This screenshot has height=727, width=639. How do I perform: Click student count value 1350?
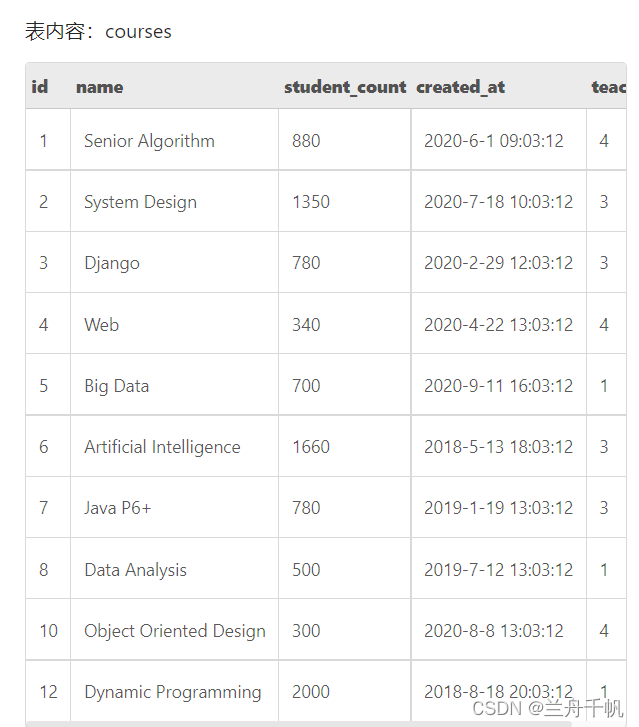(x=311, y=202)
